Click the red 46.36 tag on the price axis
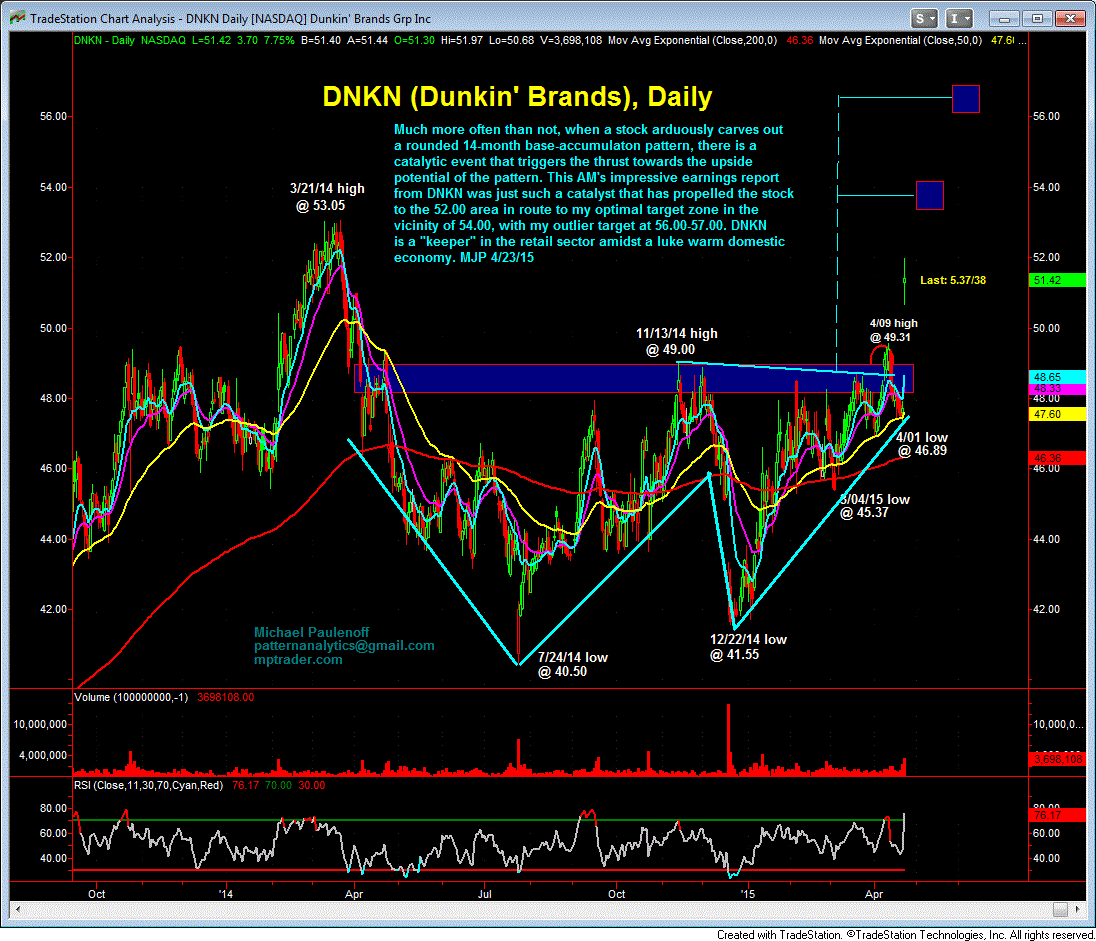The width and height of the screenshot is (1096, 941). [1058, 459]
